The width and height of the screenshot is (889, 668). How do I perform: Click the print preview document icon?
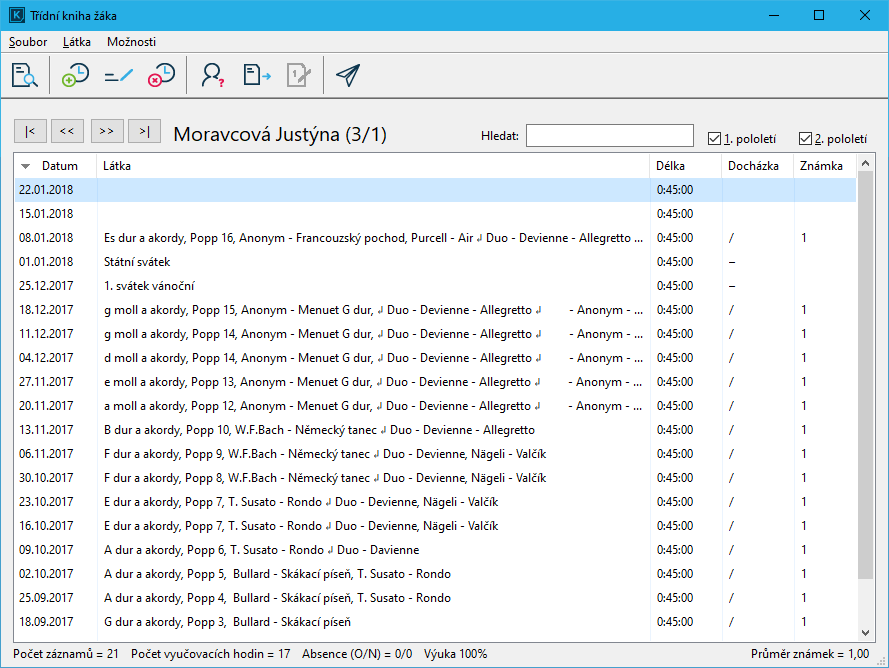click(x=25, y=76)
